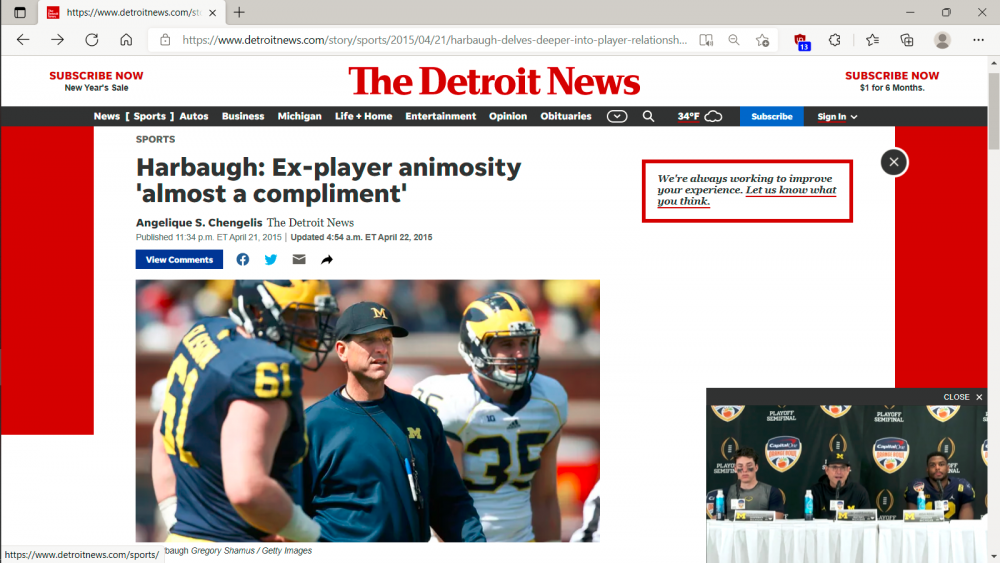
Task: Open the Sign In dropdown
Action: click(837, 117)
